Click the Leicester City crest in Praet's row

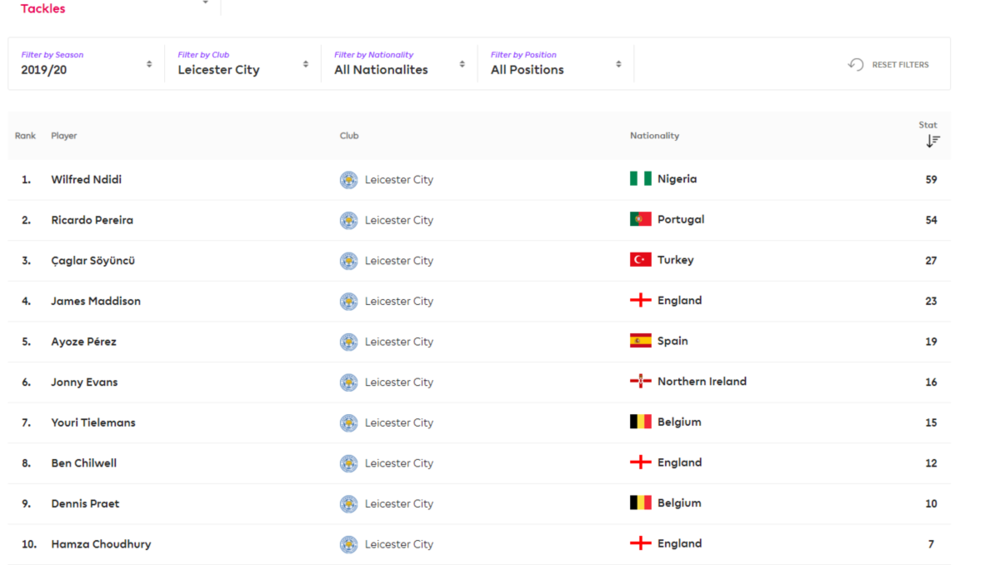(x=349, y=504)
